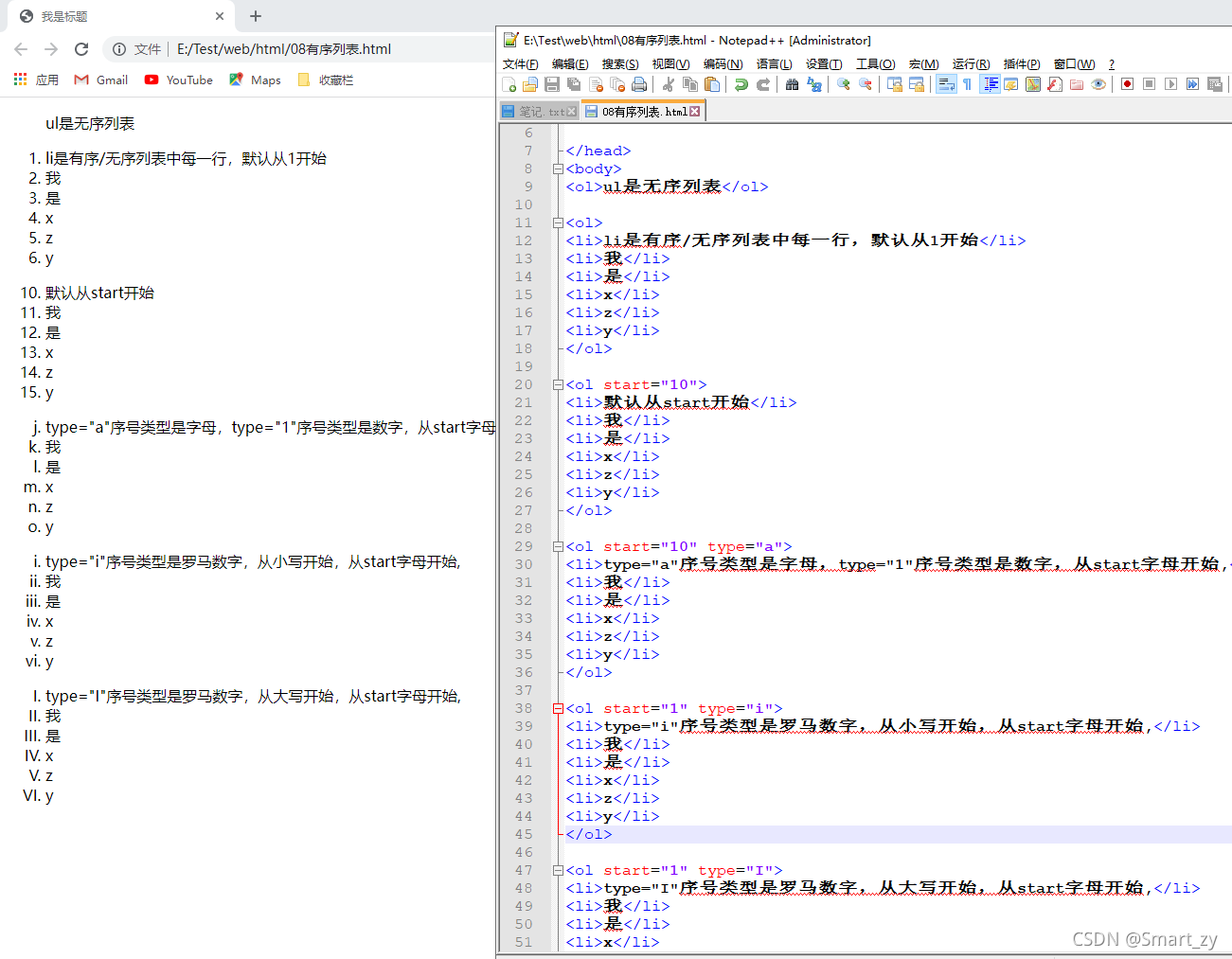Open the 编码(N) menu
This screenshot has height=959, width=1232.
pos(723,63)
